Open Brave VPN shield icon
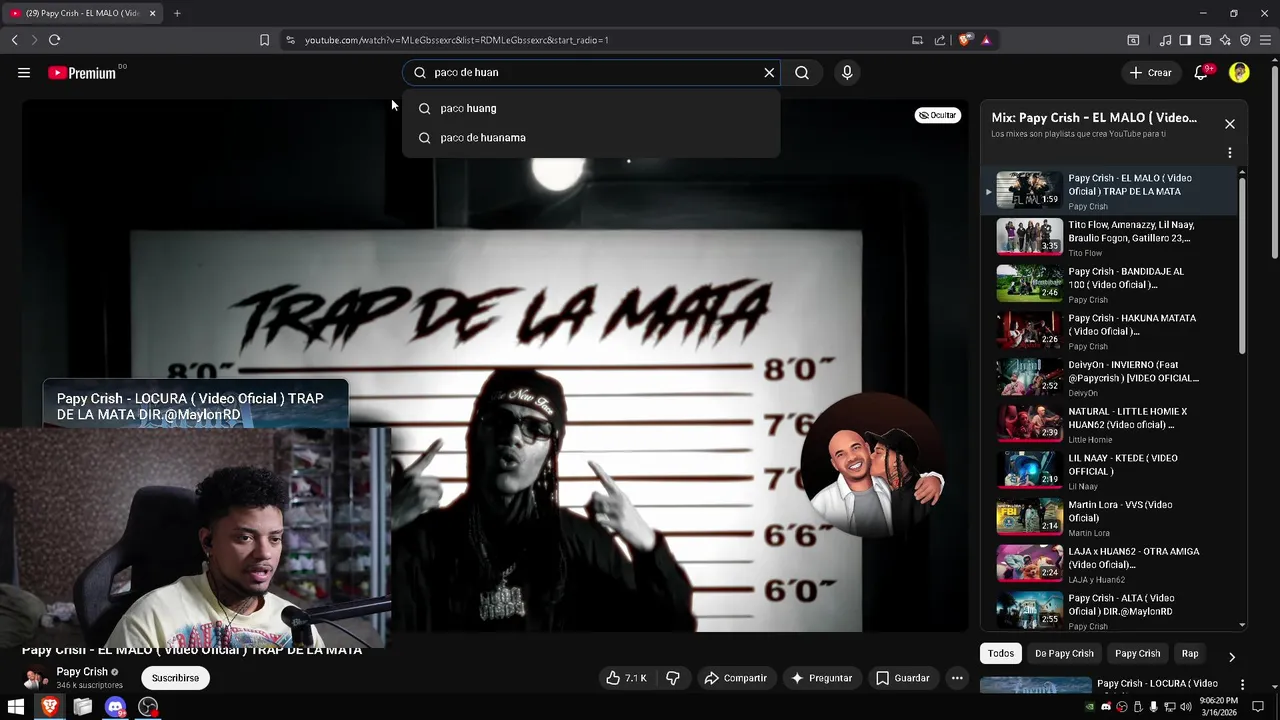The image size is (1280, 720). [x=1245, y=40]
